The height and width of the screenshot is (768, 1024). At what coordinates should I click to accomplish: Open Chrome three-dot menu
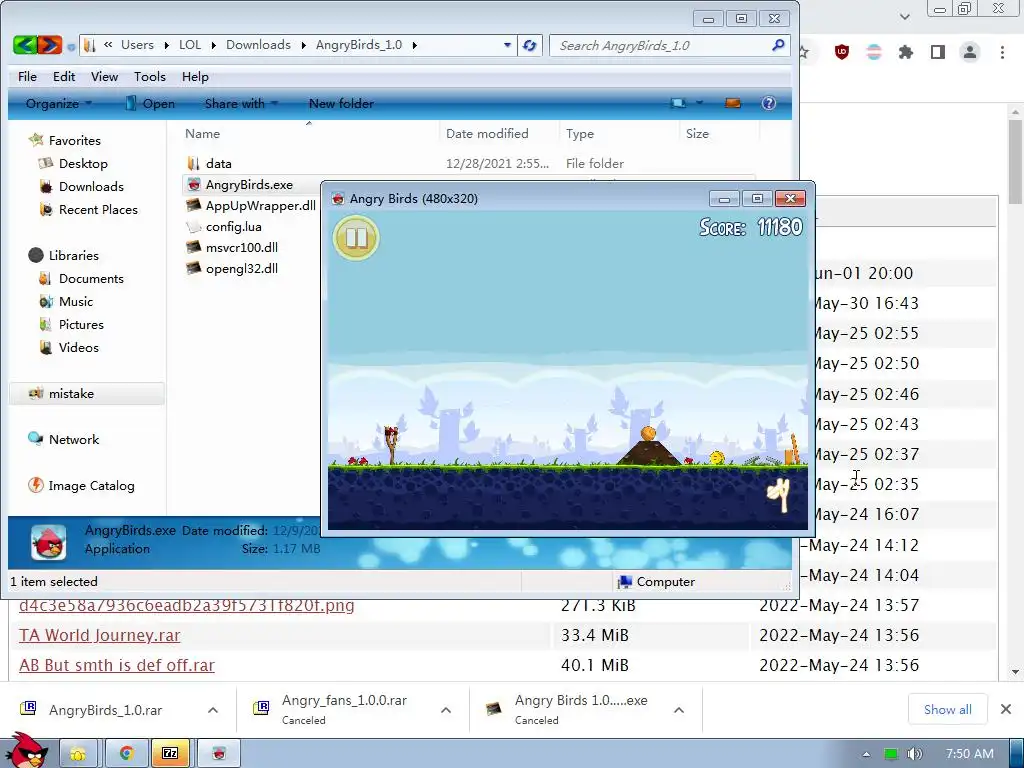1002,52
